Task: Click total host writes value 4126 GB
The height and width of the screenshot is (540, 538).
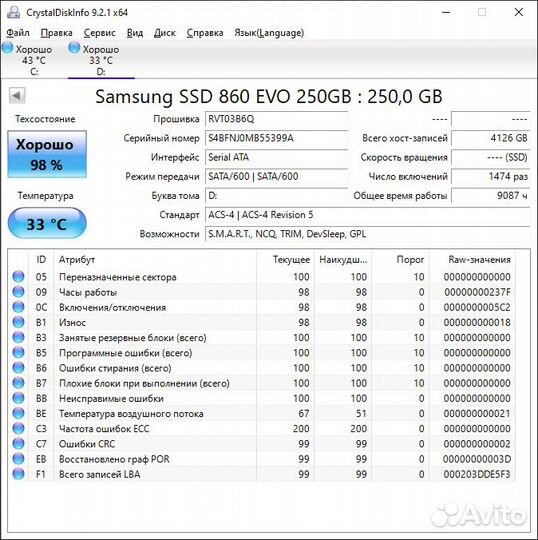Action: coord(490,138)
